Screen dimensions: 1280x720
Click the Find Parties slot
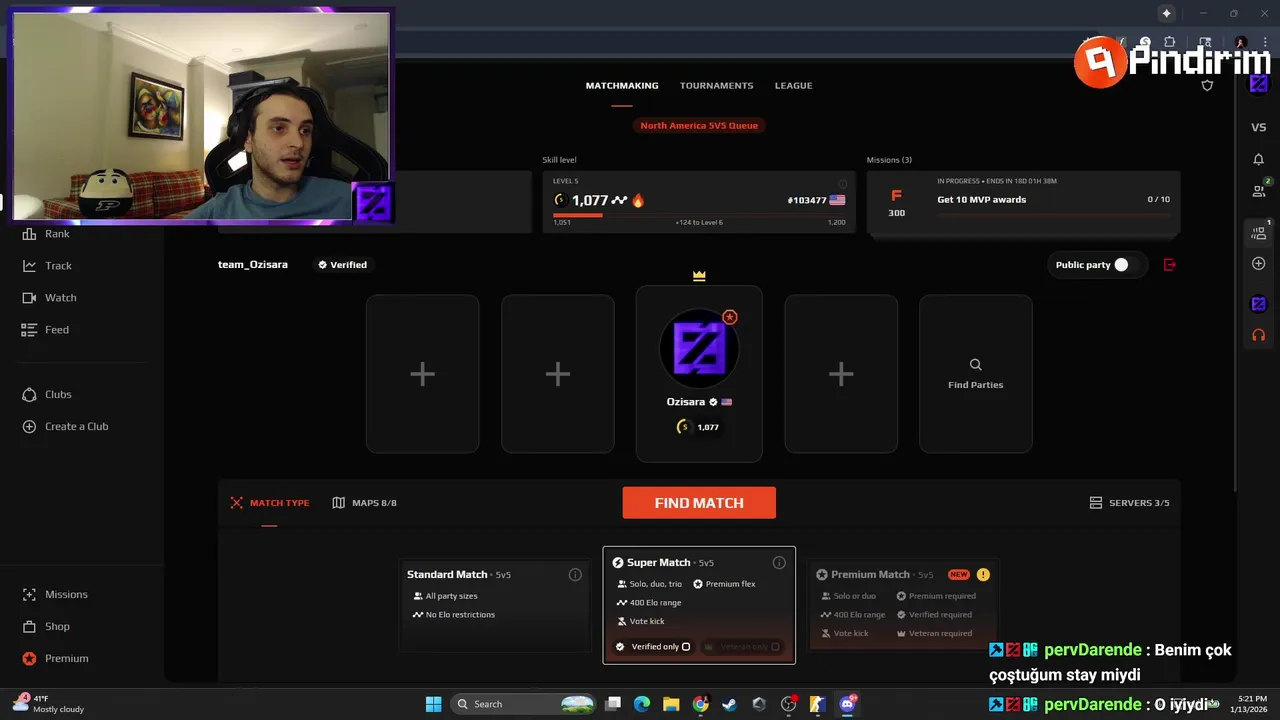click(975, 374)
